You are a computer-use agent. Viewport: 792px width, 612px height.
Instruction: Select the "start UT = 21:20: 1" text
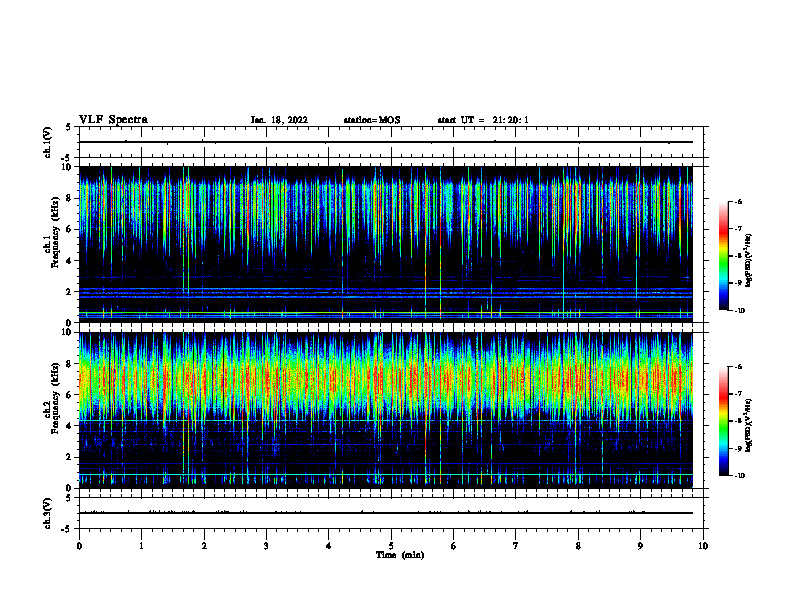point(483,120)
